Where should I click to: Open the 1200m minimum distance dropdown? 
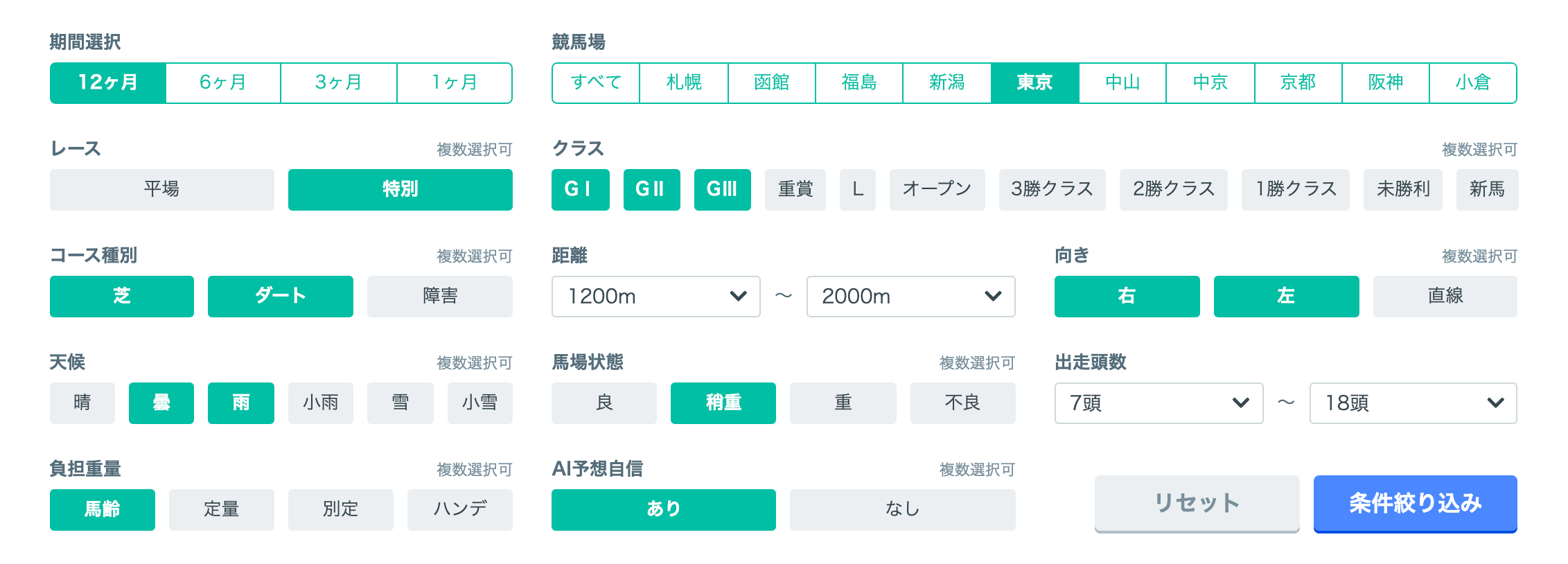tap(655, 297)
